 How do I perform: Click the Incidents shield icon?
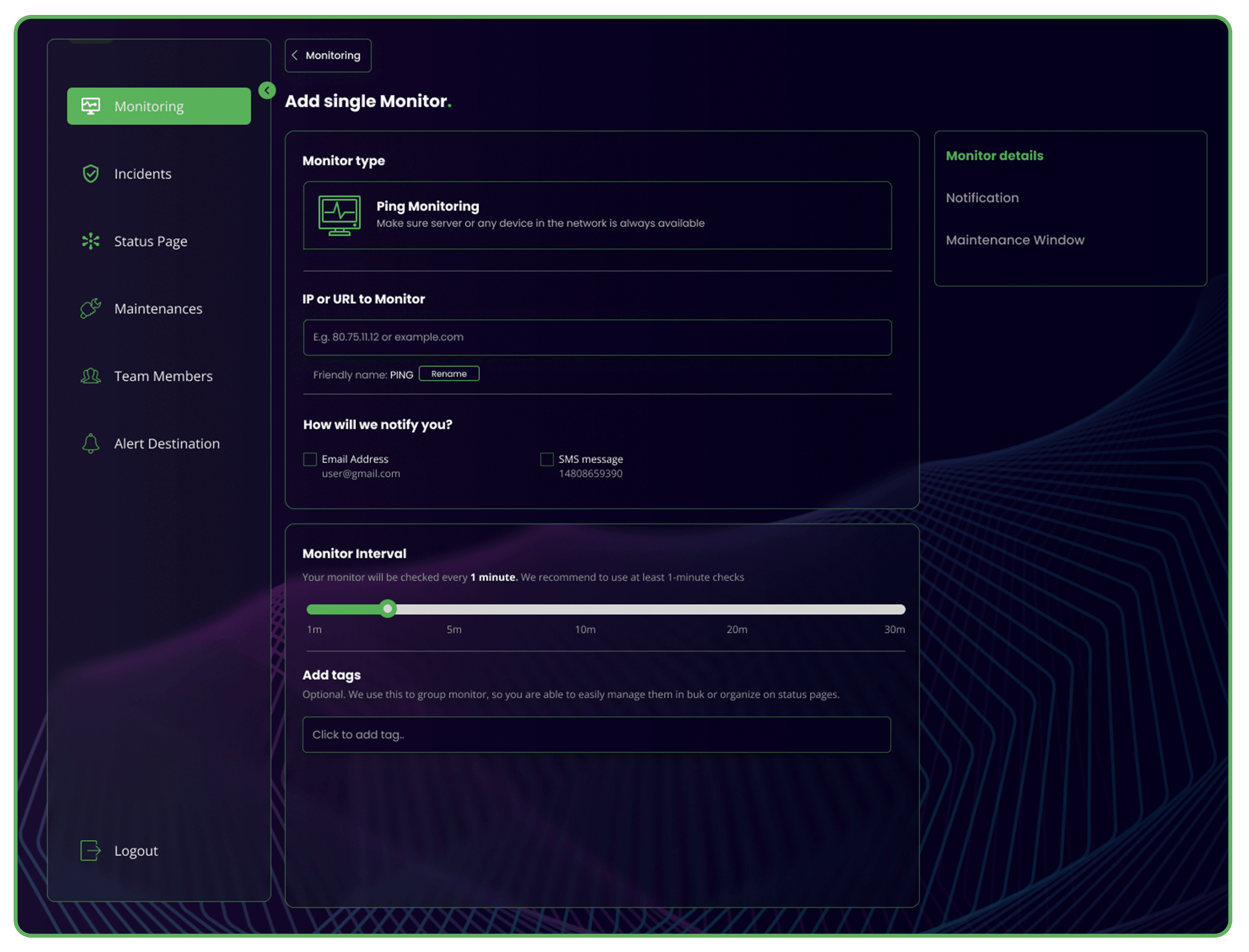pos(91,173)
